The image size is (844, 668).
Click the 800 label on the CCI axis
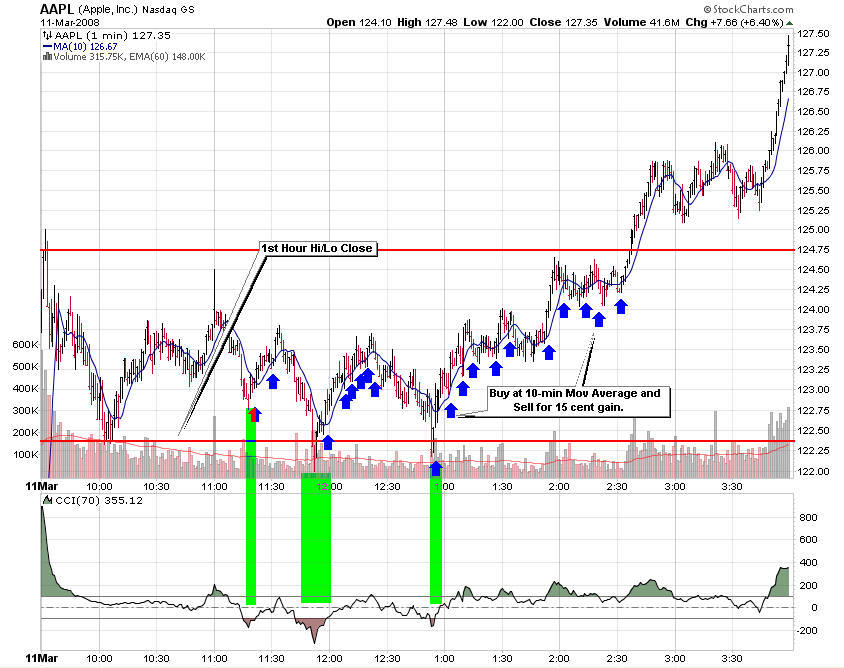808,517
